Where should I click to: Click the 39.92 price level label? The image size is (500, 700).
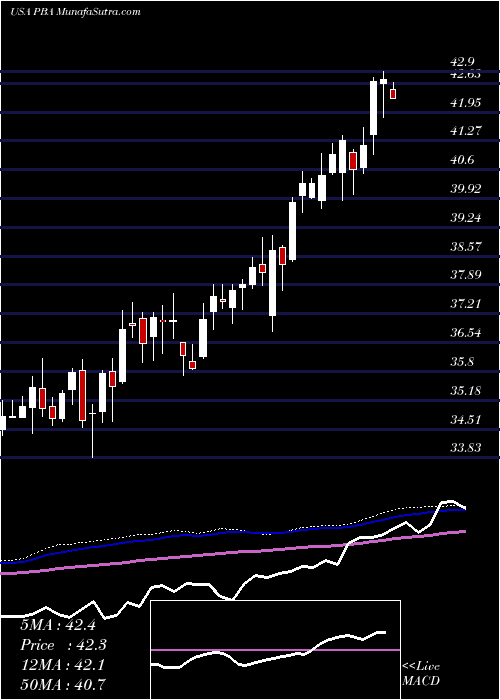466,189
